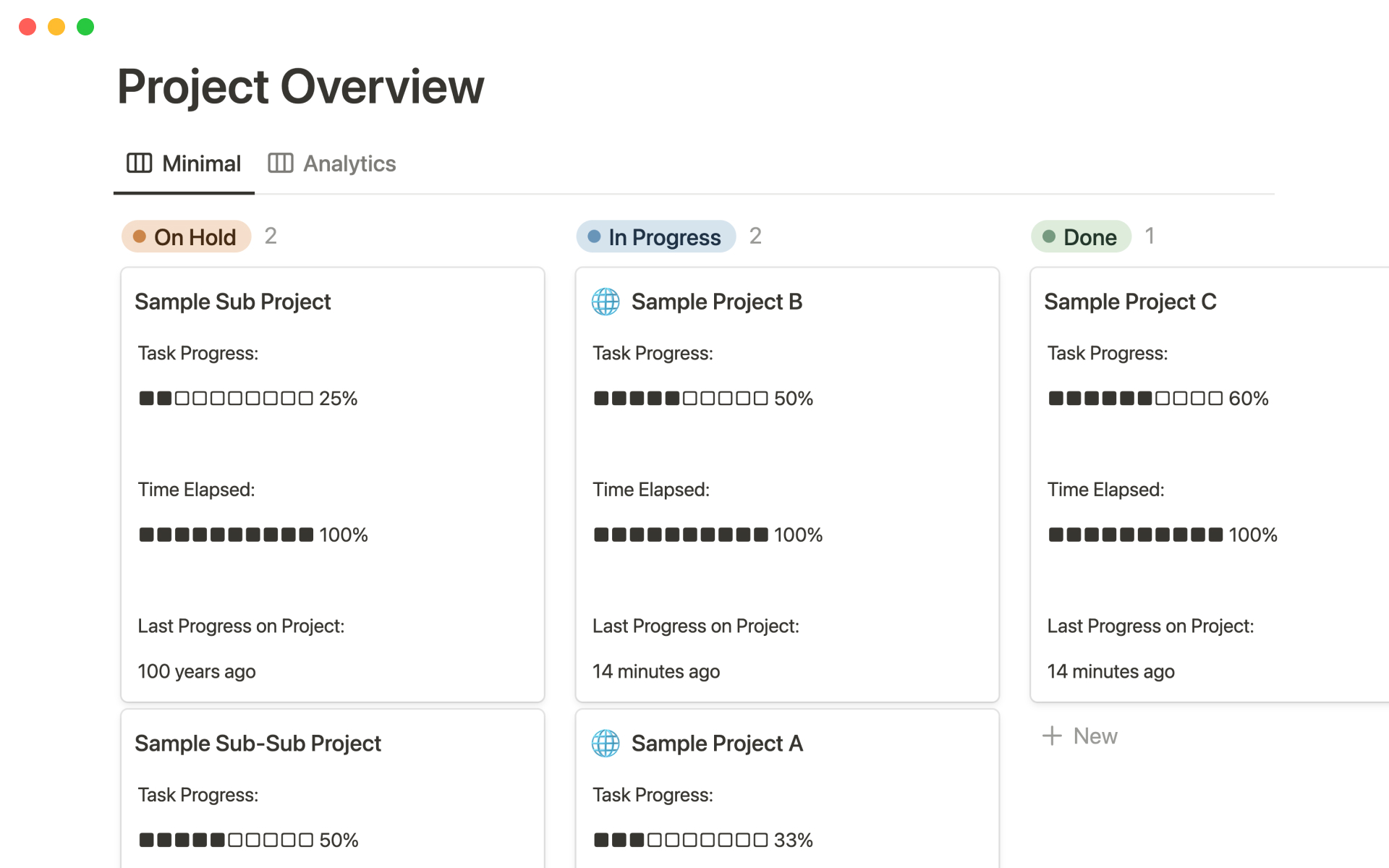The image size is (1389, 868).
Task: Click the red close window button
Action: (27, 27)
